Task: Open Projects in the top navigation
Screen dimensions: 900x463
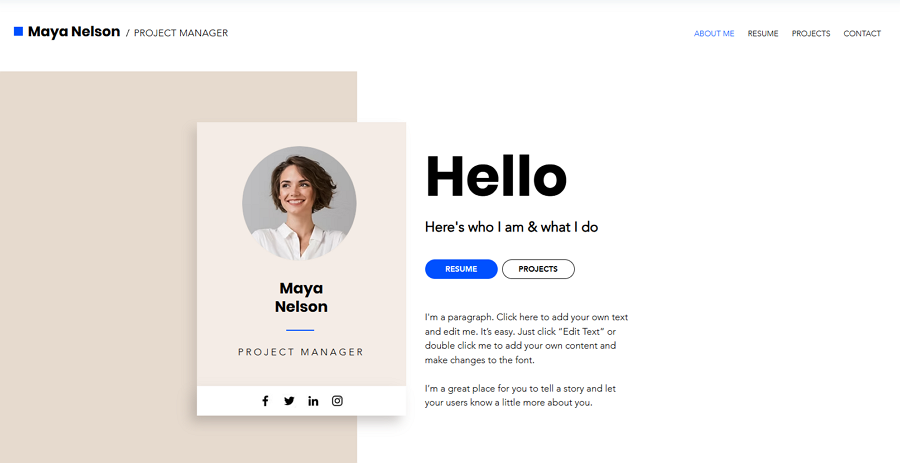Action: 811,33
